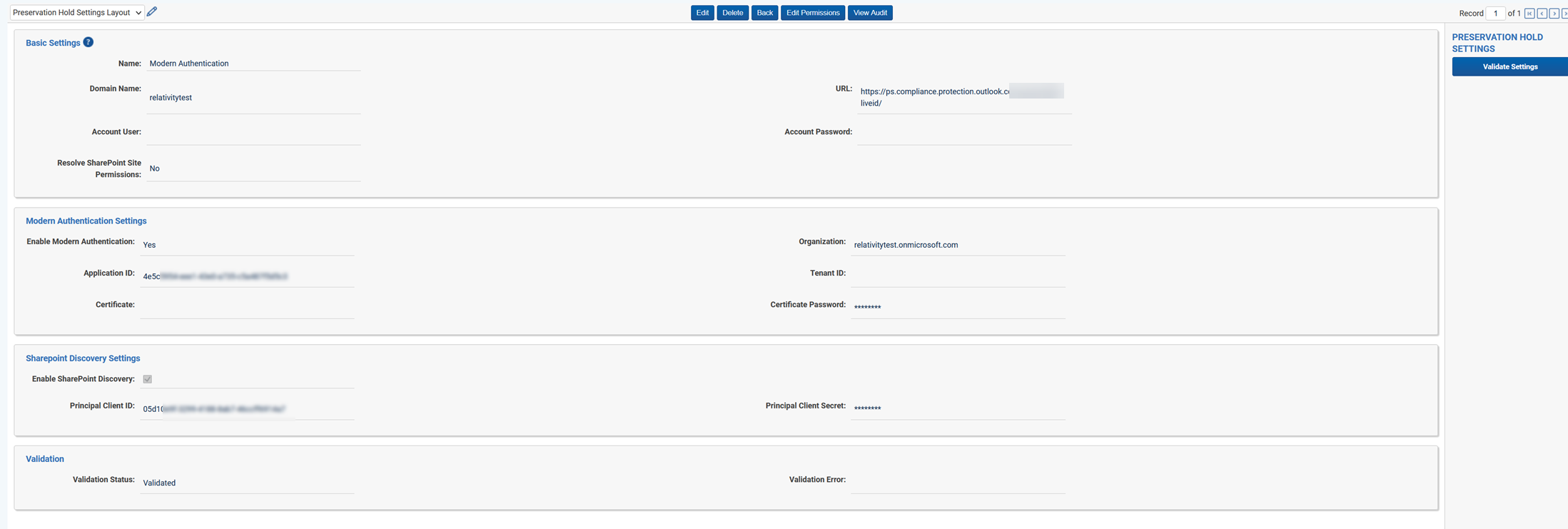
Task: Click the Record number input field
Action: click(x=1495, y=14)
